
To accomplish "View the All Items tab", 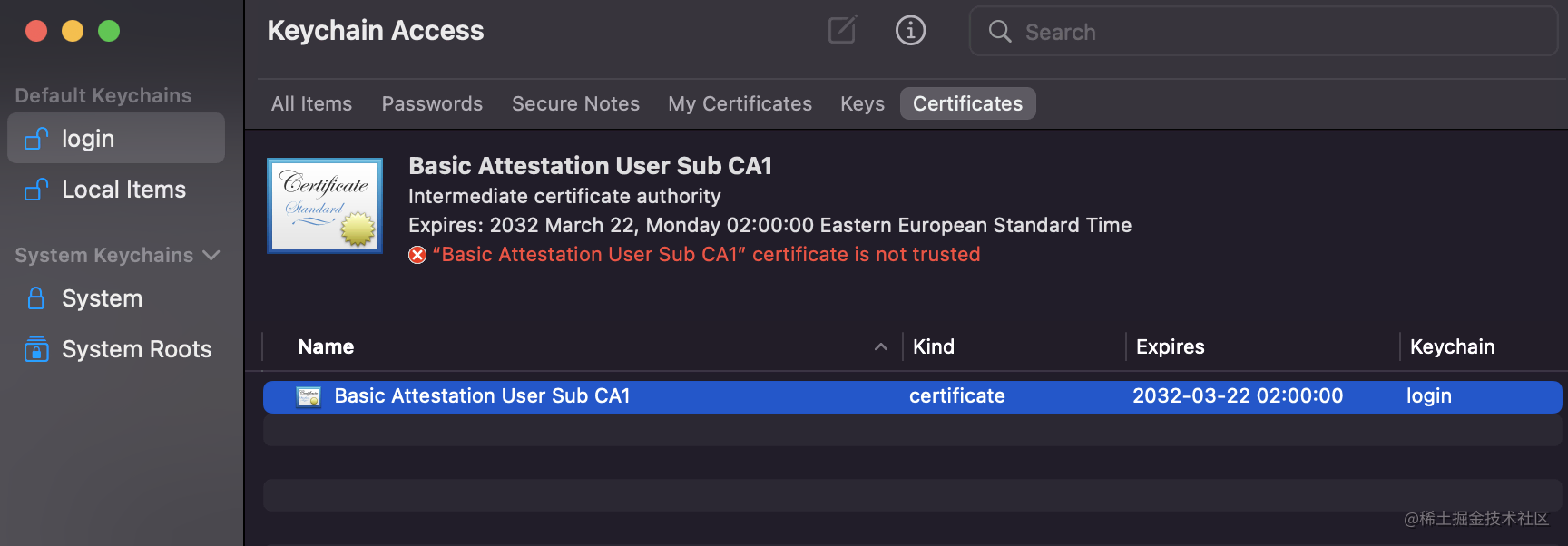I will 311,103.
